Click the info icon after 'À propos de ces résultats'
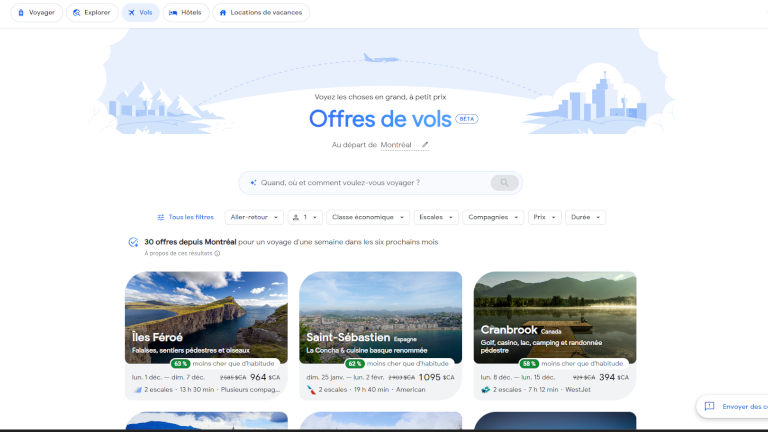768x432 pixels. (217, 254)
